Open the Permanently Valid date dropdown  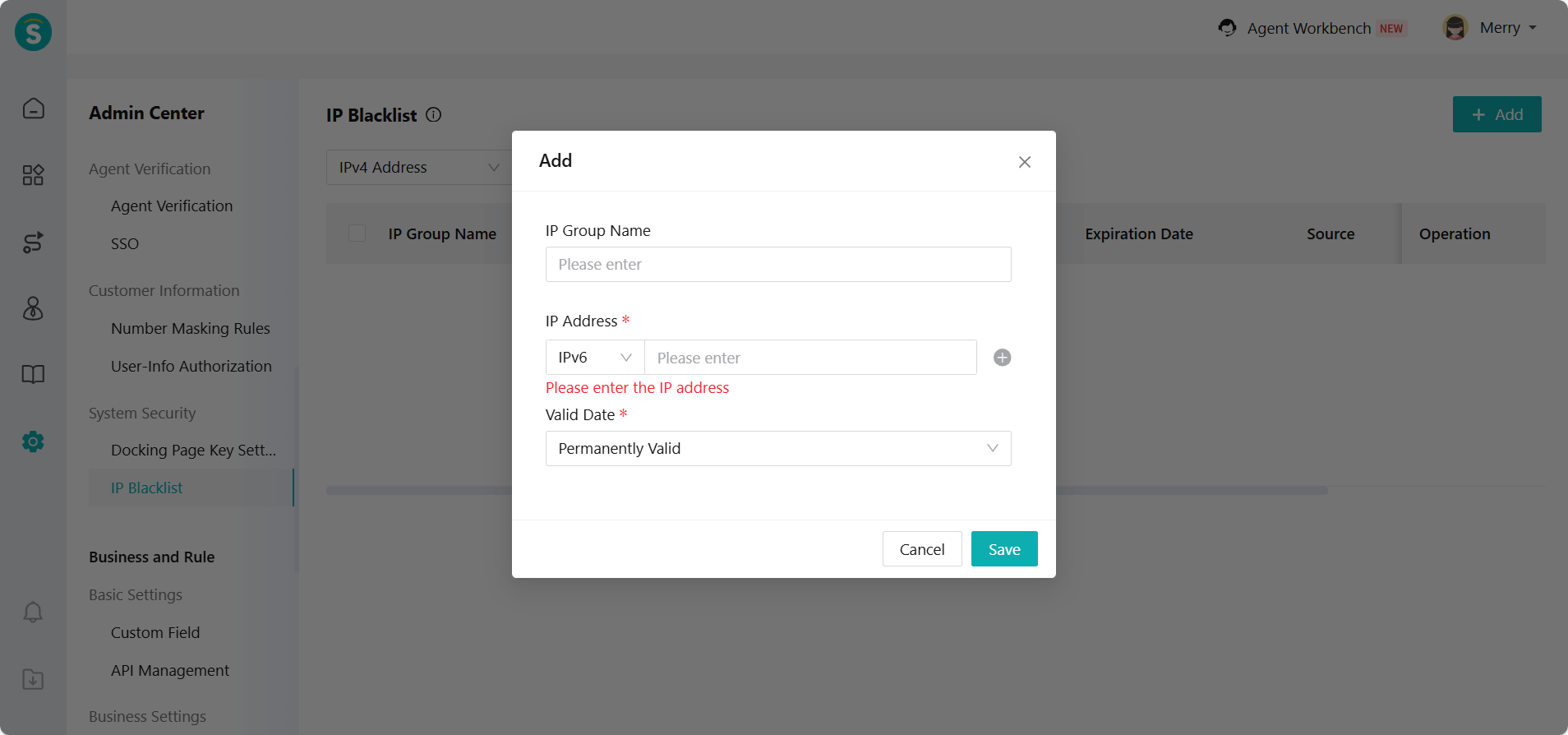(x=777, y=449)
